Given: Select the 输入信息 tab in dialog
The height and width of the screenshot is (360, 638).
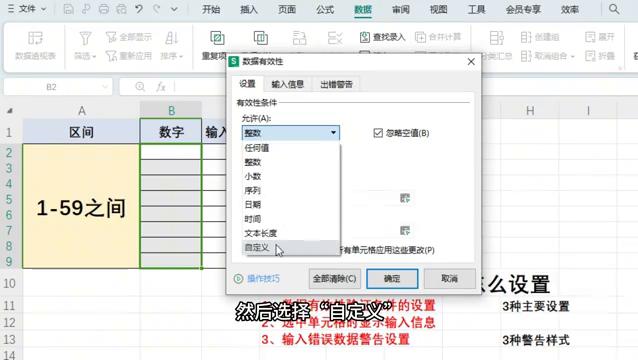Looking at the screenshot, I should pyautogui.click(x=287, y=84).
